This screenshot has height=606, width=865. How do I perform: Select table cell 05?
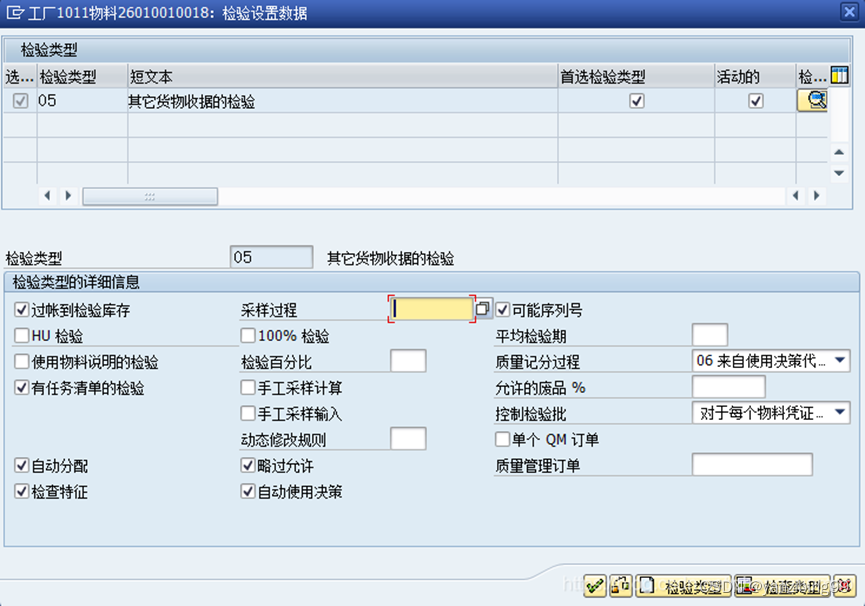82,101
